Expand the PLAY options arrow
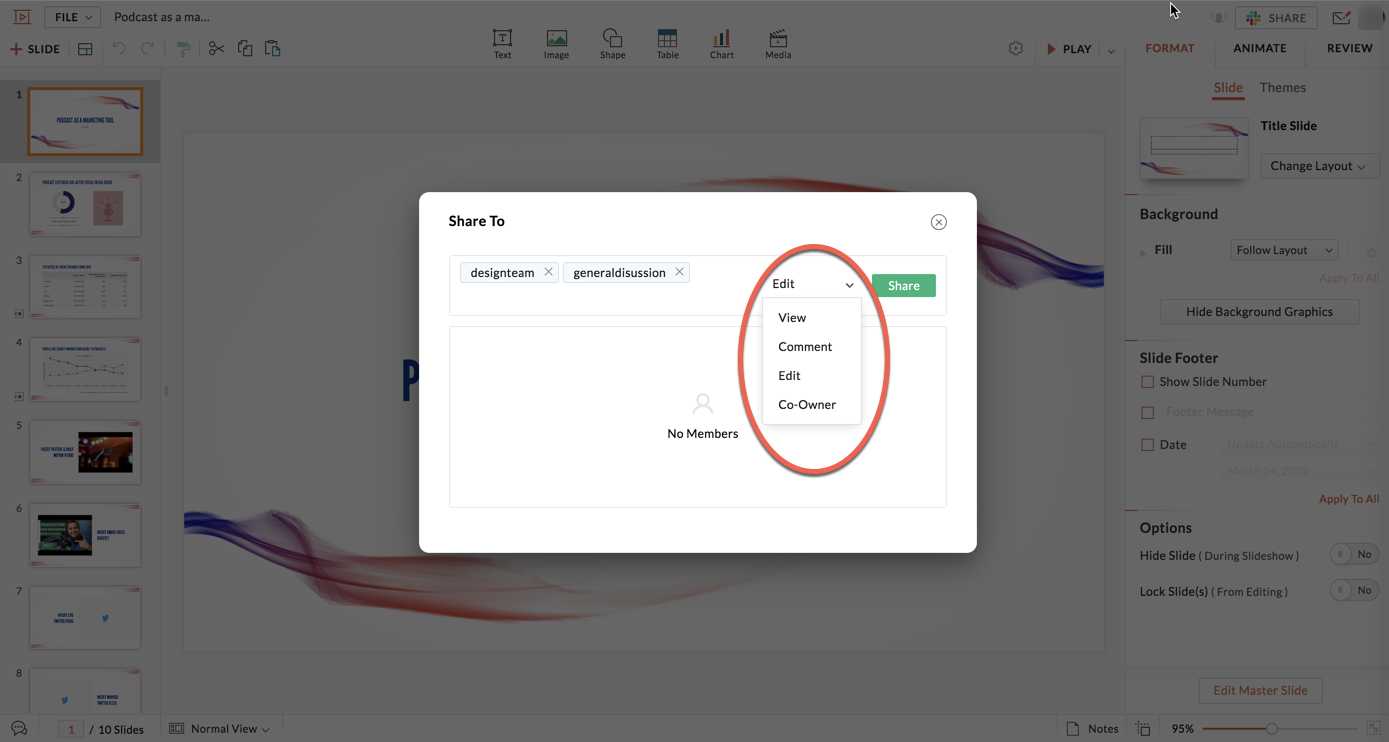Image resolution: width=1389 pixels, height=742 pixels. point(1111,50)
